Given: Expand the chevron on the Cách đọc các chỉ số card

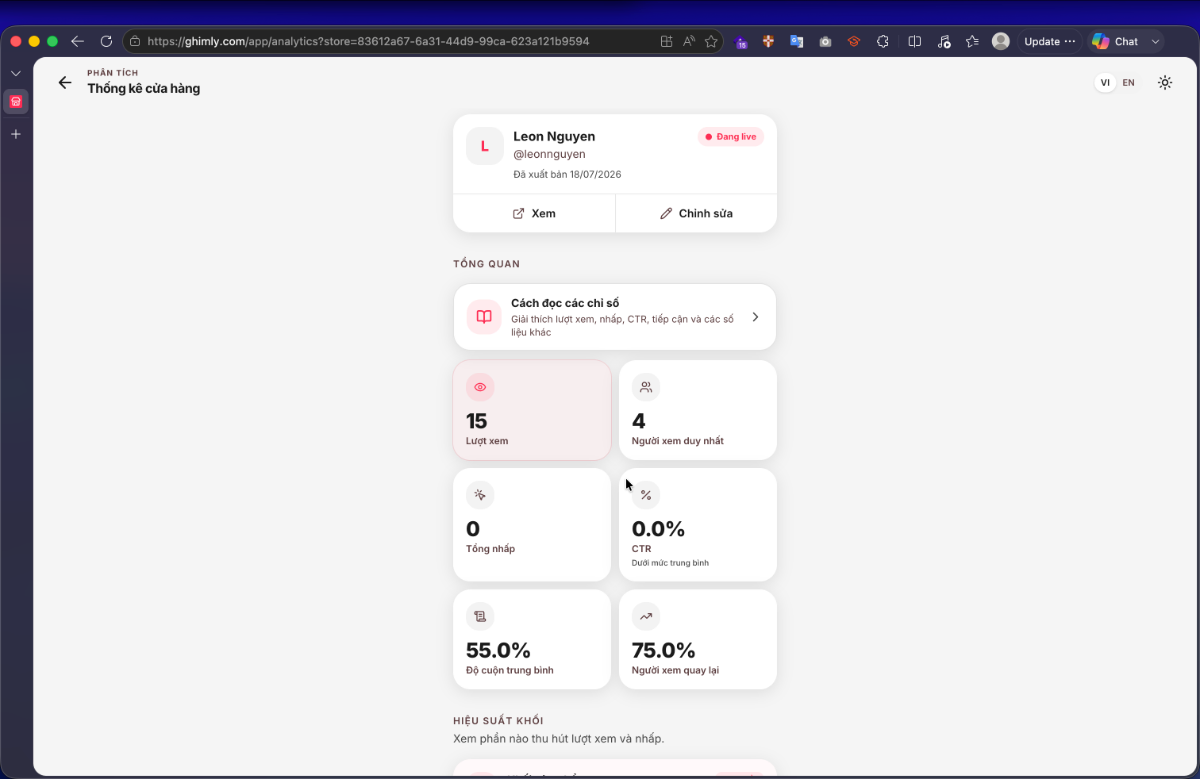Looking at the screenshot, I should (x=755, y=317).
